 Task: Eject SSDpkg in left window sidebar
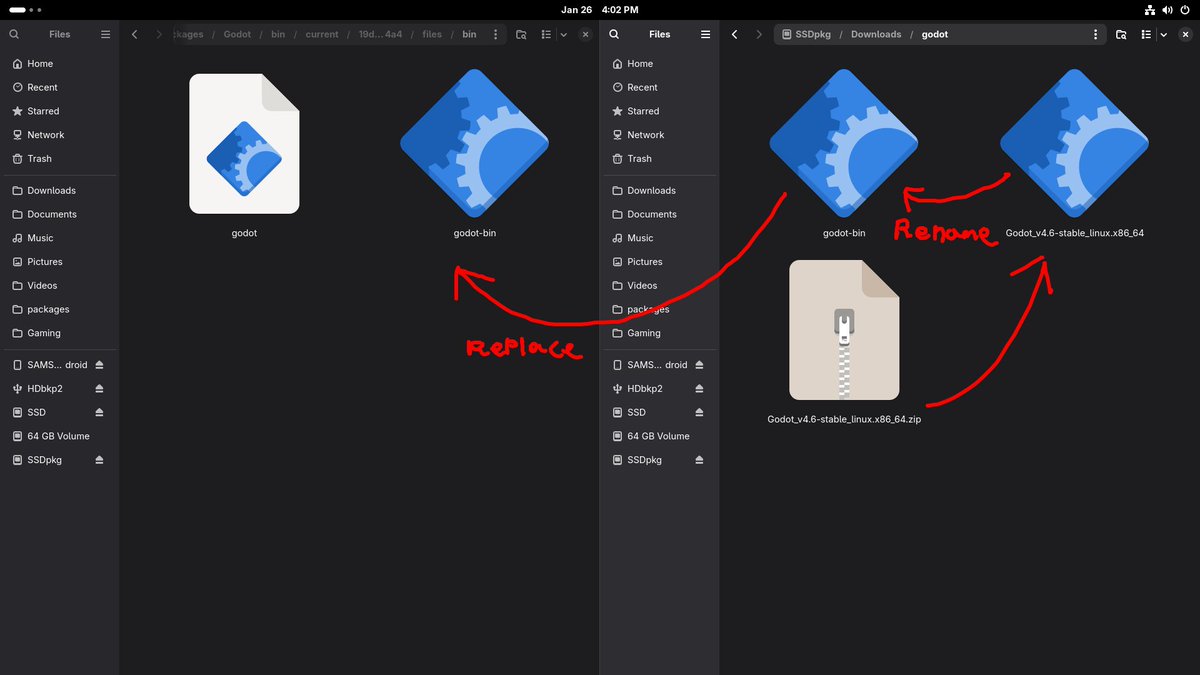click(x=99, y=460)
